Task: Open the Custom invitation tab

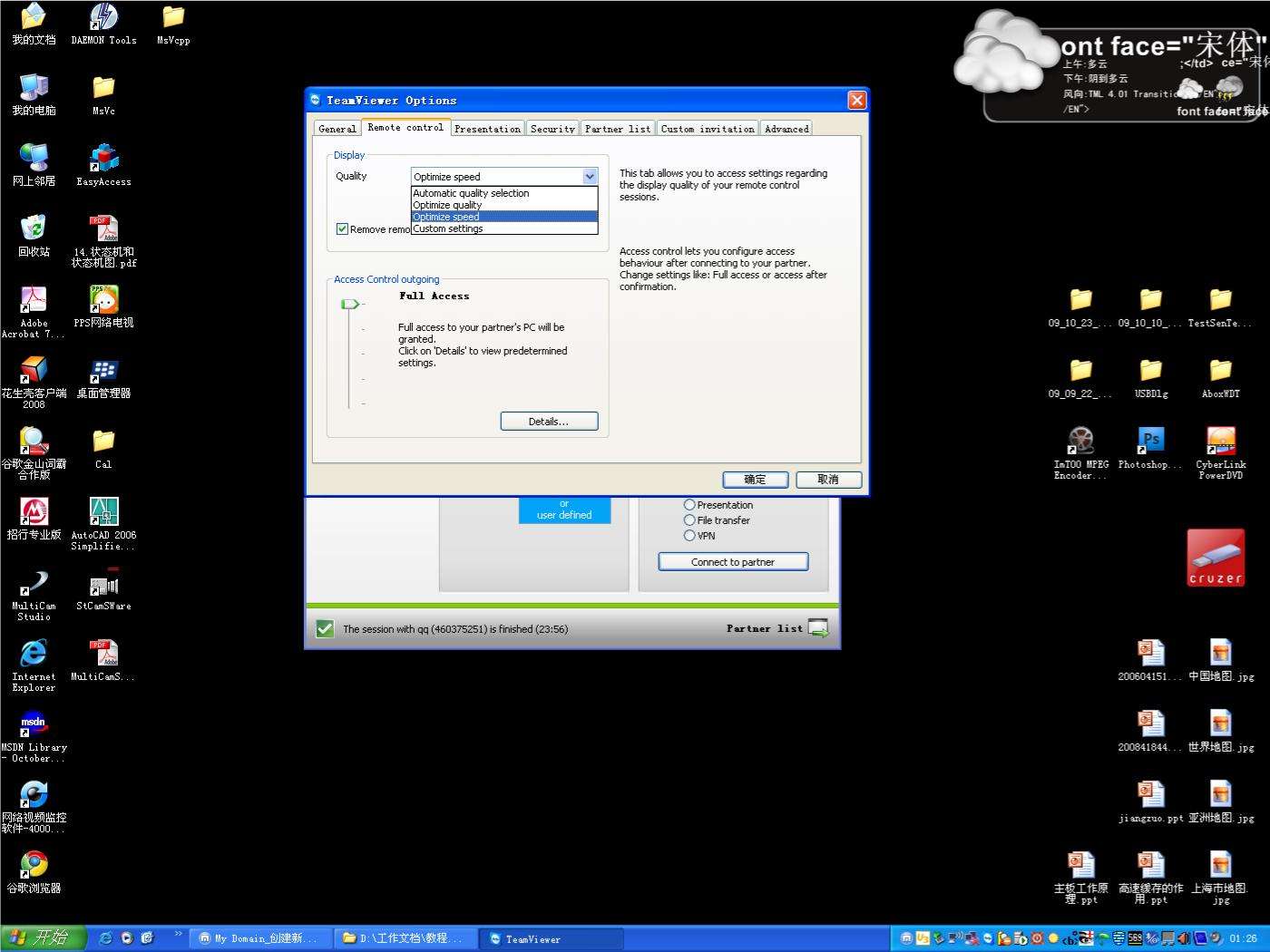Action: (x=708, y=129)
